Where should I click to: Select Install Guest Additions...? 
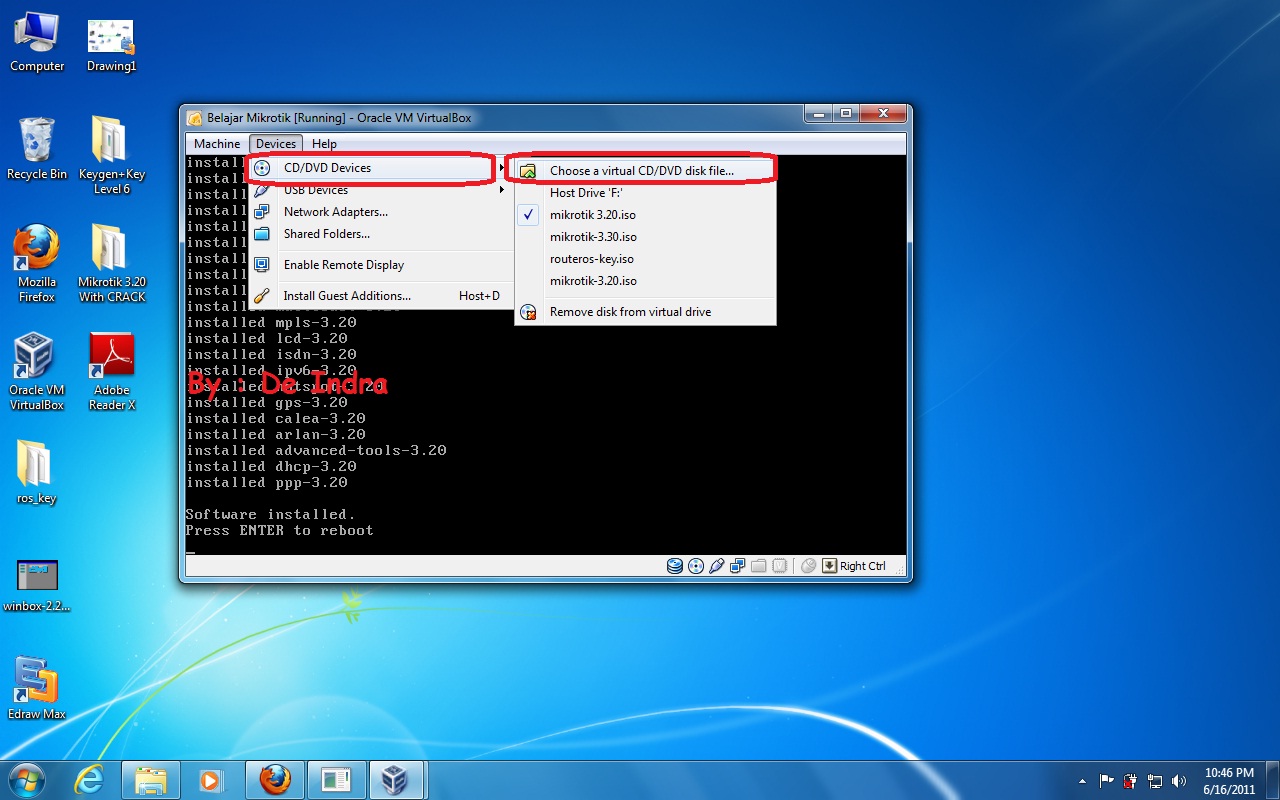click(379, 296)
